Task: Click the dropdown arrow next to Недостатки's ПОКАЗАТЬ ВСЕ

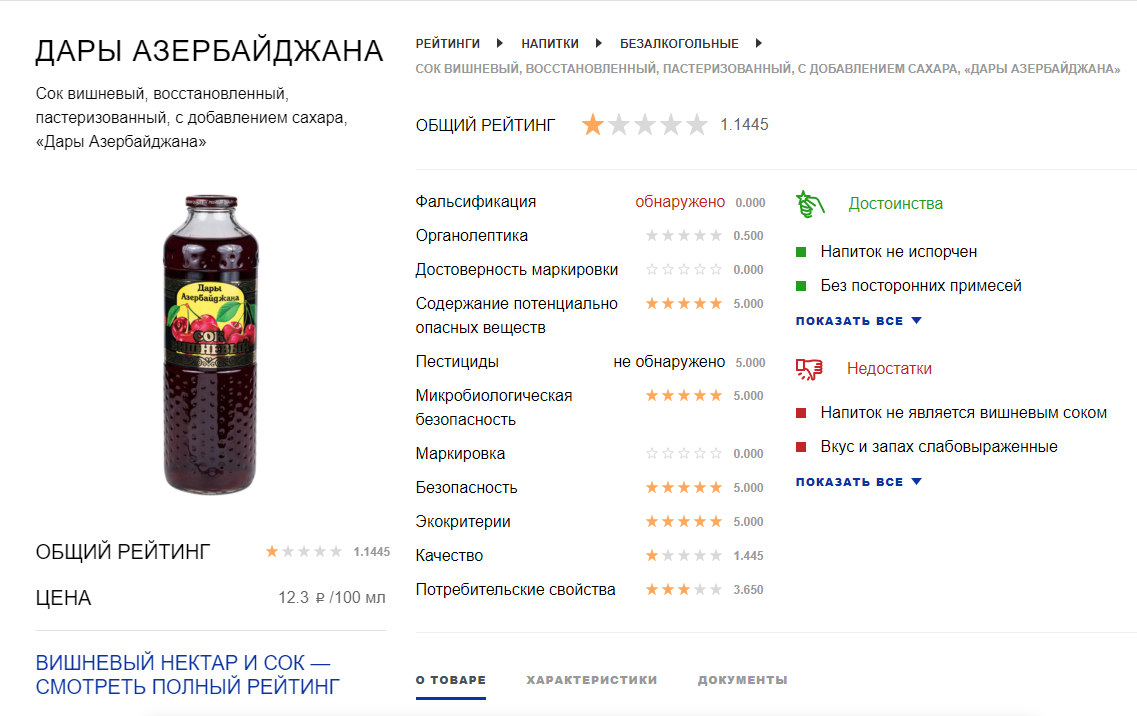Action: 917,482
